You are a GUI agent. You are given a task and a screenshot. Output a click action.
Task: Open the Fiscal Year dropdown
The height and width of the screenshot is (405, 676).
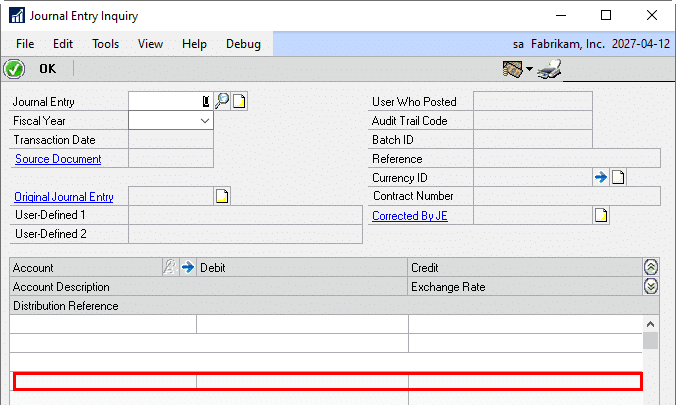click(205, 121)
